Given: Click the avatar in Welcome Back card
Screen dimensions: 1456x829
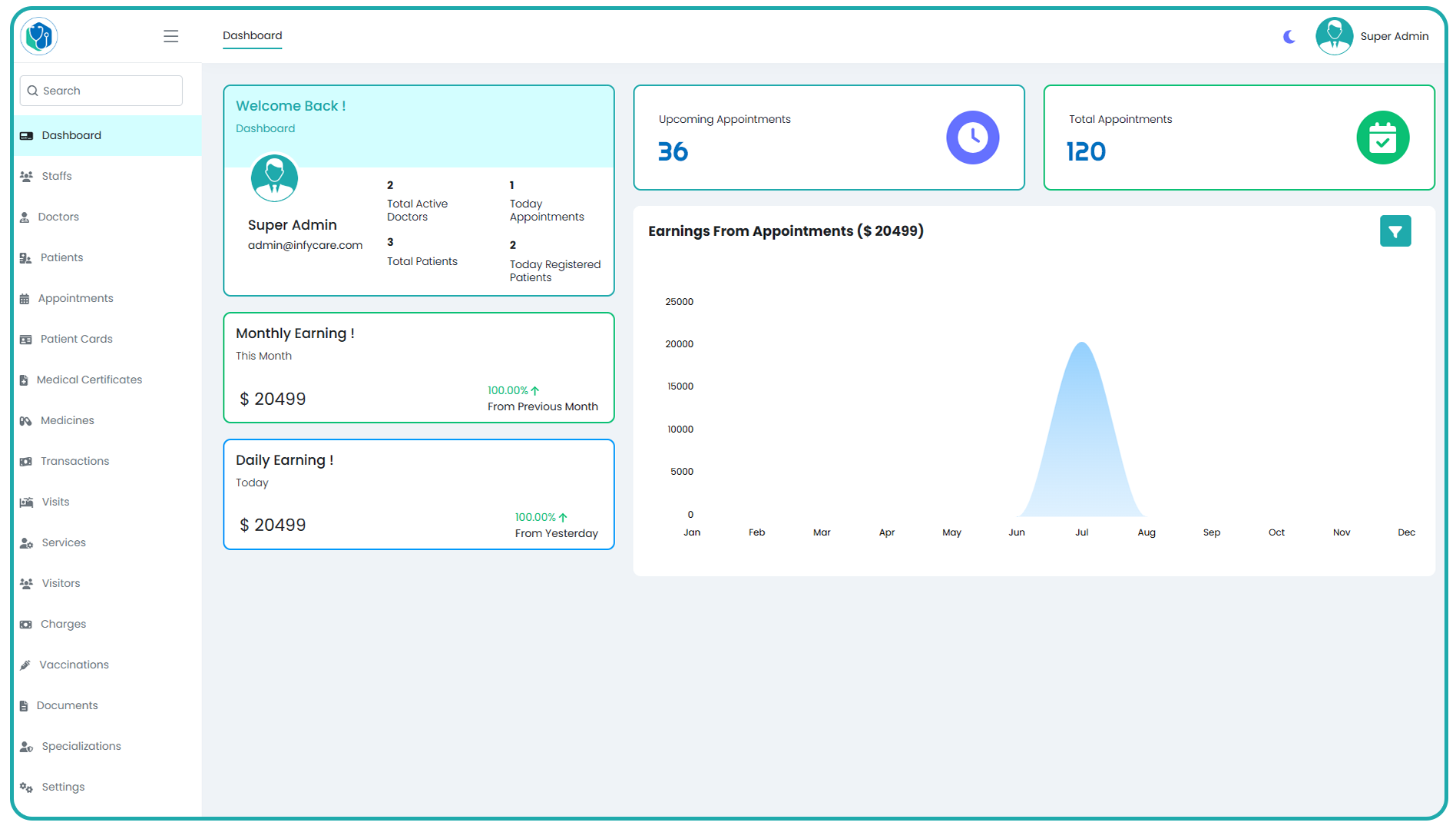Looking at the screenshot, I should click(274, 178).
